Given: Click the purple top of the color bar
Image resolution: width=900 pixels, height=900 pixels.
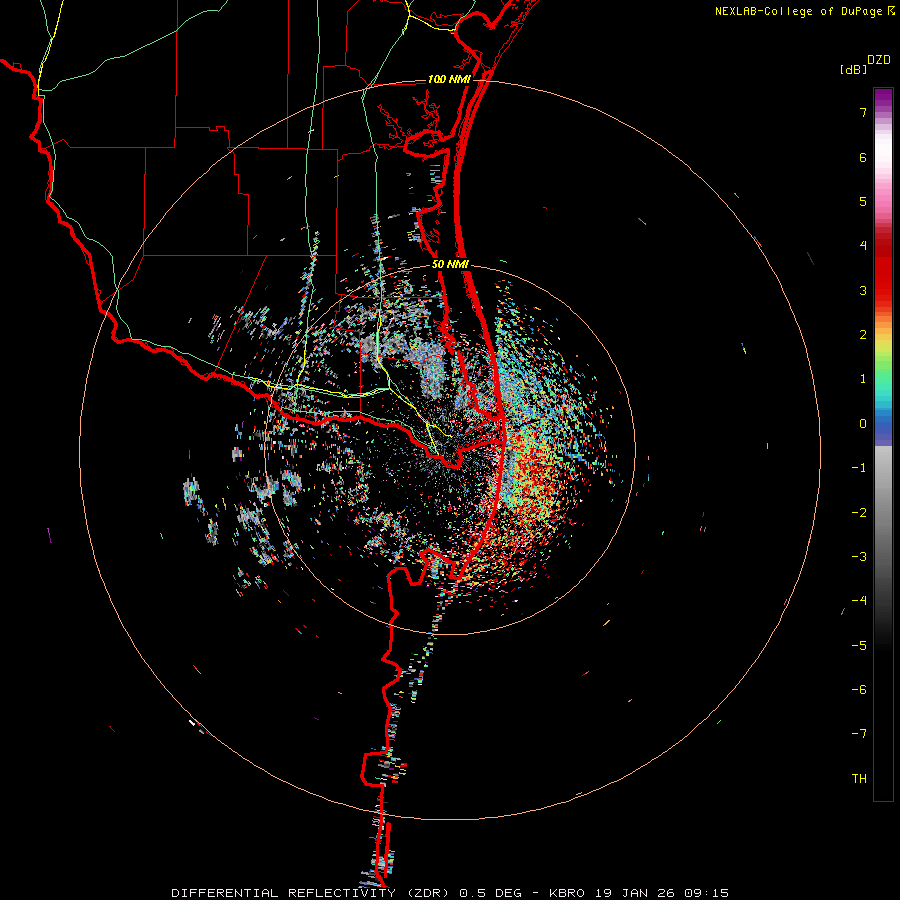Looking at the screenshot, I should 883,98.
